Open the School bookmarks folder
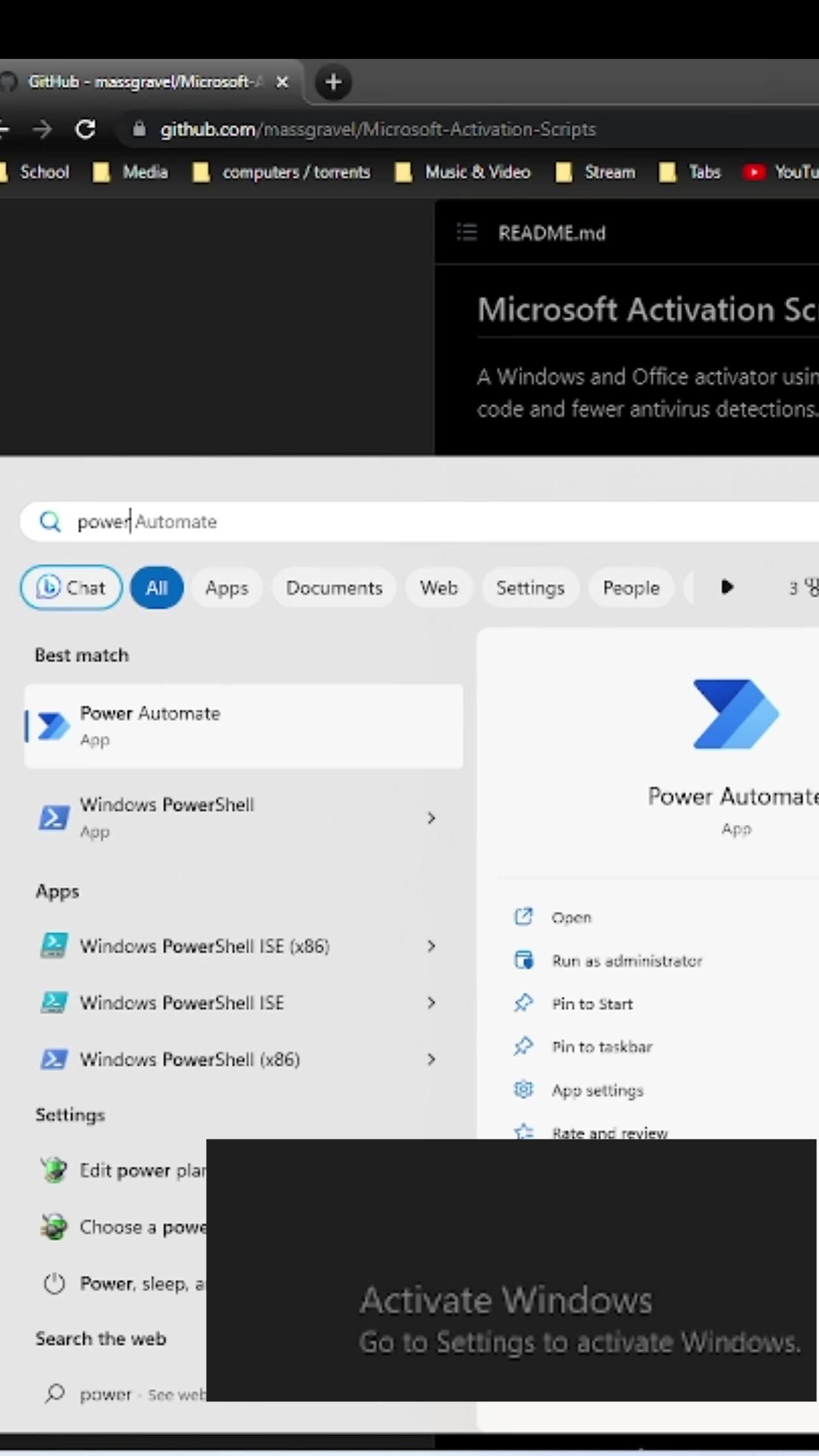Image resolution: width=819 pixels, height=1456 pixels. [35, 172]
